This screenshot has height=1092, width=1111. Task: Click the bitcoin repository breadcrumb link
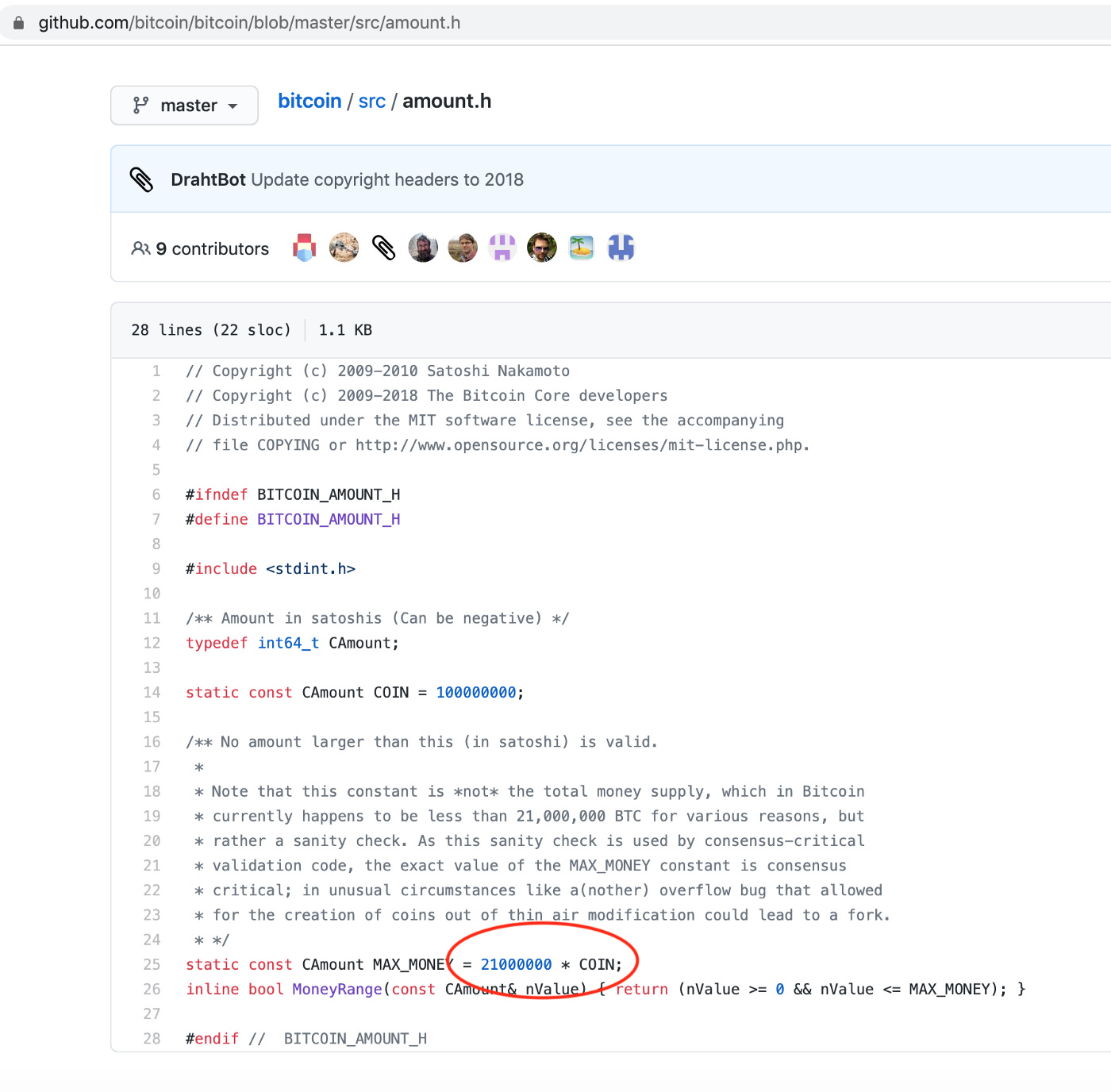tap(309, 102)
